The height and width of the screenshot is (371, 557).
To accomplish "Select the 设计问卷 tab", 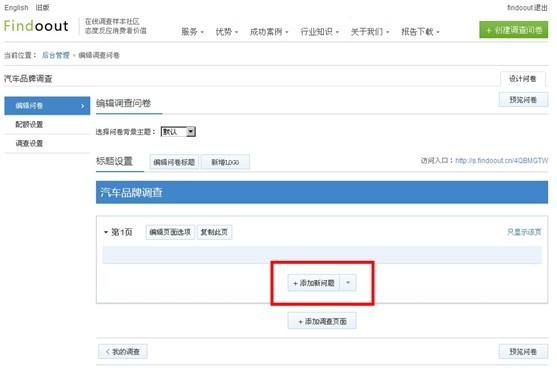I will pyautogui.click(x=523, y=79).
